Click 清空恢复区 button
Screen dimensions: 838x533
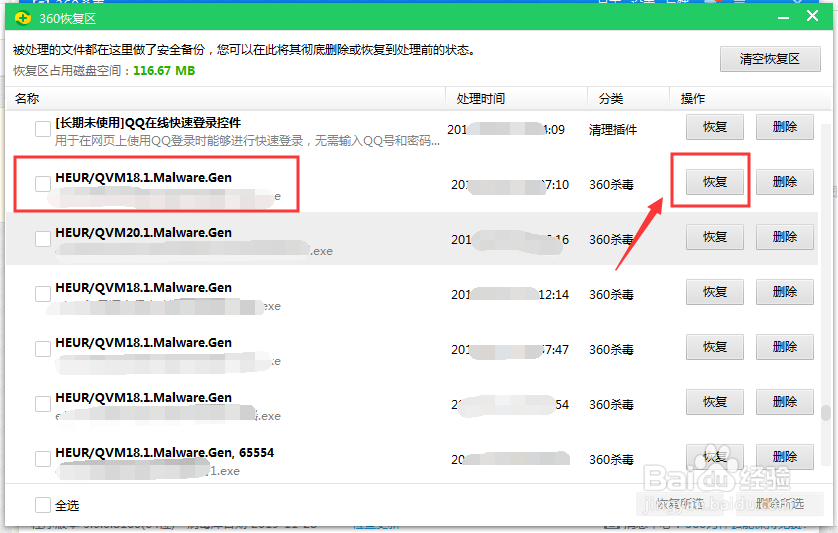[770, 59]
